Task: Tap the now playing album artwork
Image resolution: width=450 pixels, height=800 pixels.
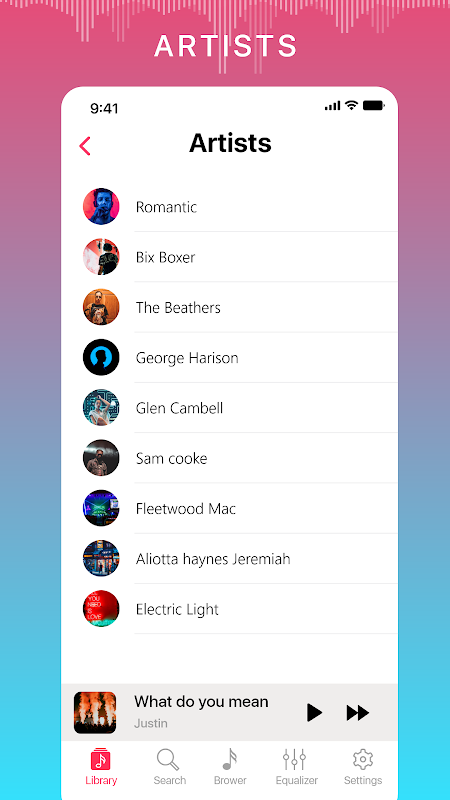Action: 95,712
